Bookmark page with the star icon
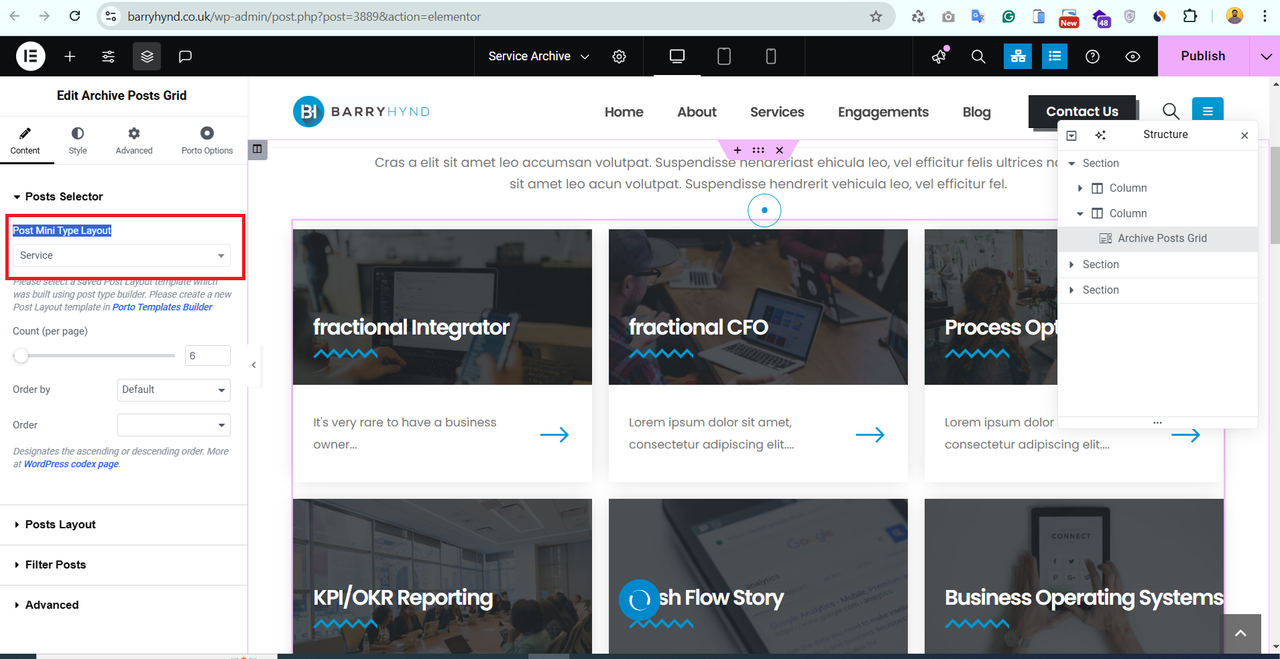The image size is (1280, 659). tap(876, 16)
